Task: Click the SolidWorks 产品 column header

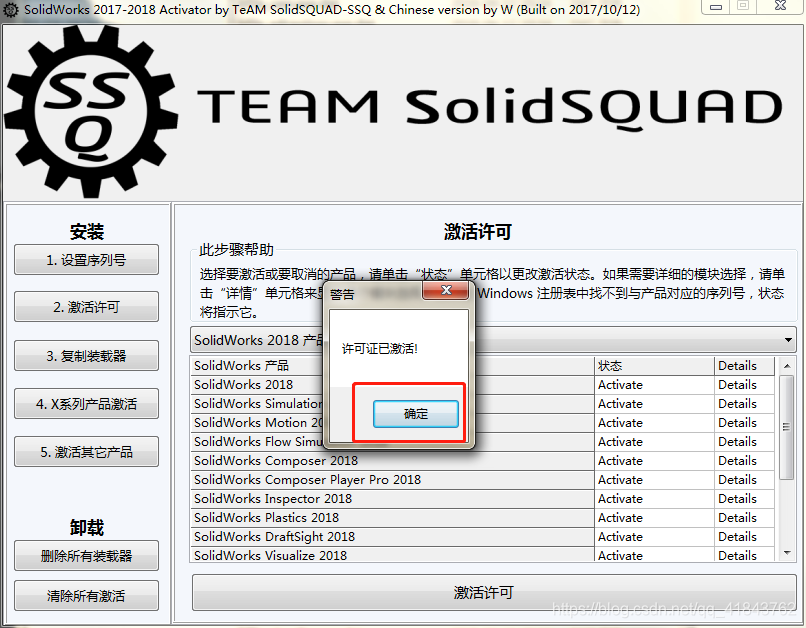Action: (x=392, y=365)
